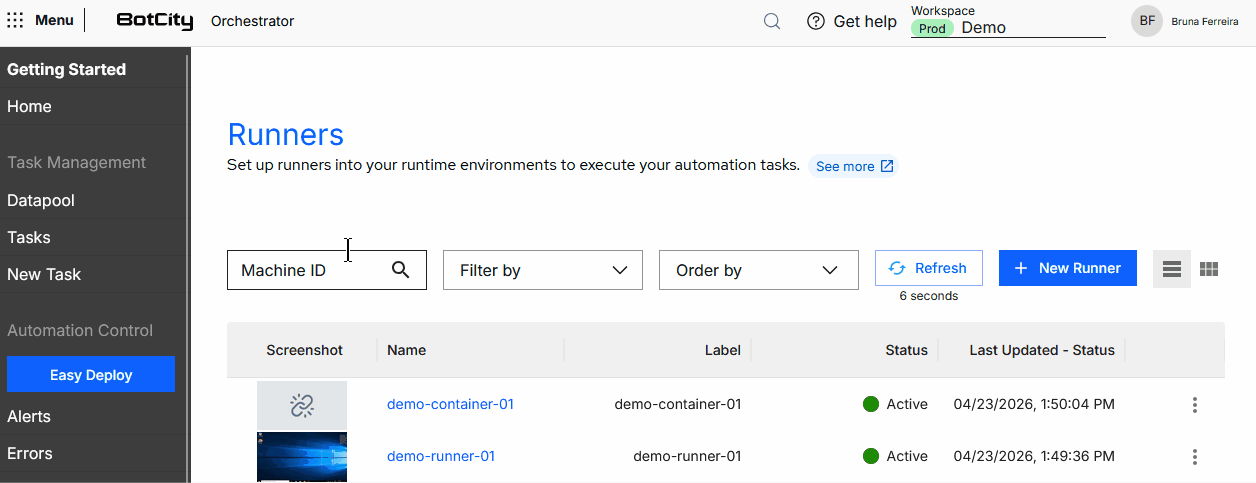Image resolution: width=1256 pixels, height=483 pixels.
Task: Click the Screenshot column header
Action: coord(305,351)
